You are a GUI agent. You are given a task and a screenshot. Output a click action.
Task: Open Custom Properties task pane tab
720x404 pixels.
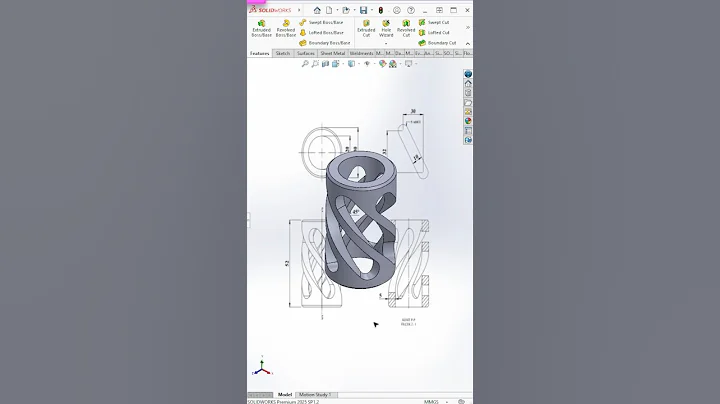[x=468, y=131]
